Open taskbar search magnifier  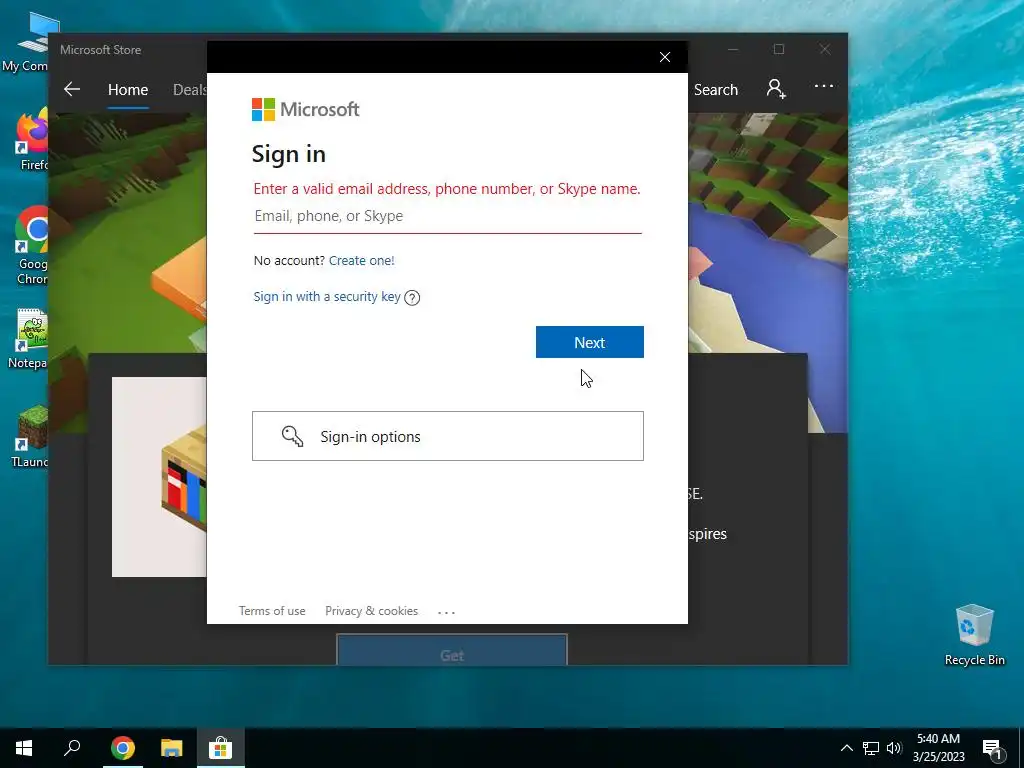point(72,748)
